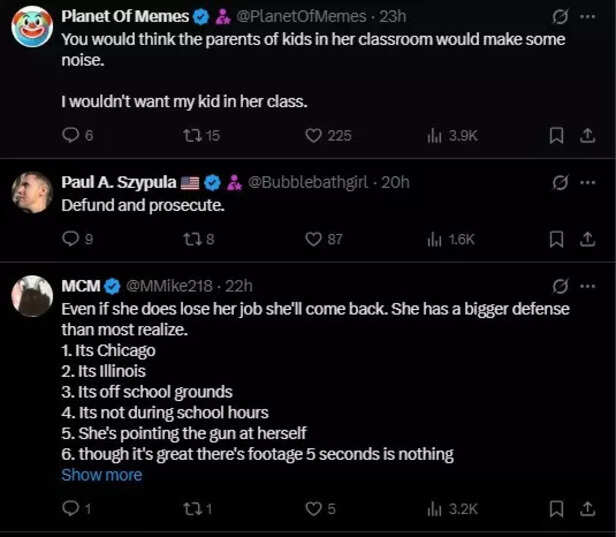Open MCM's profile picture

click(x=32, y=296)
